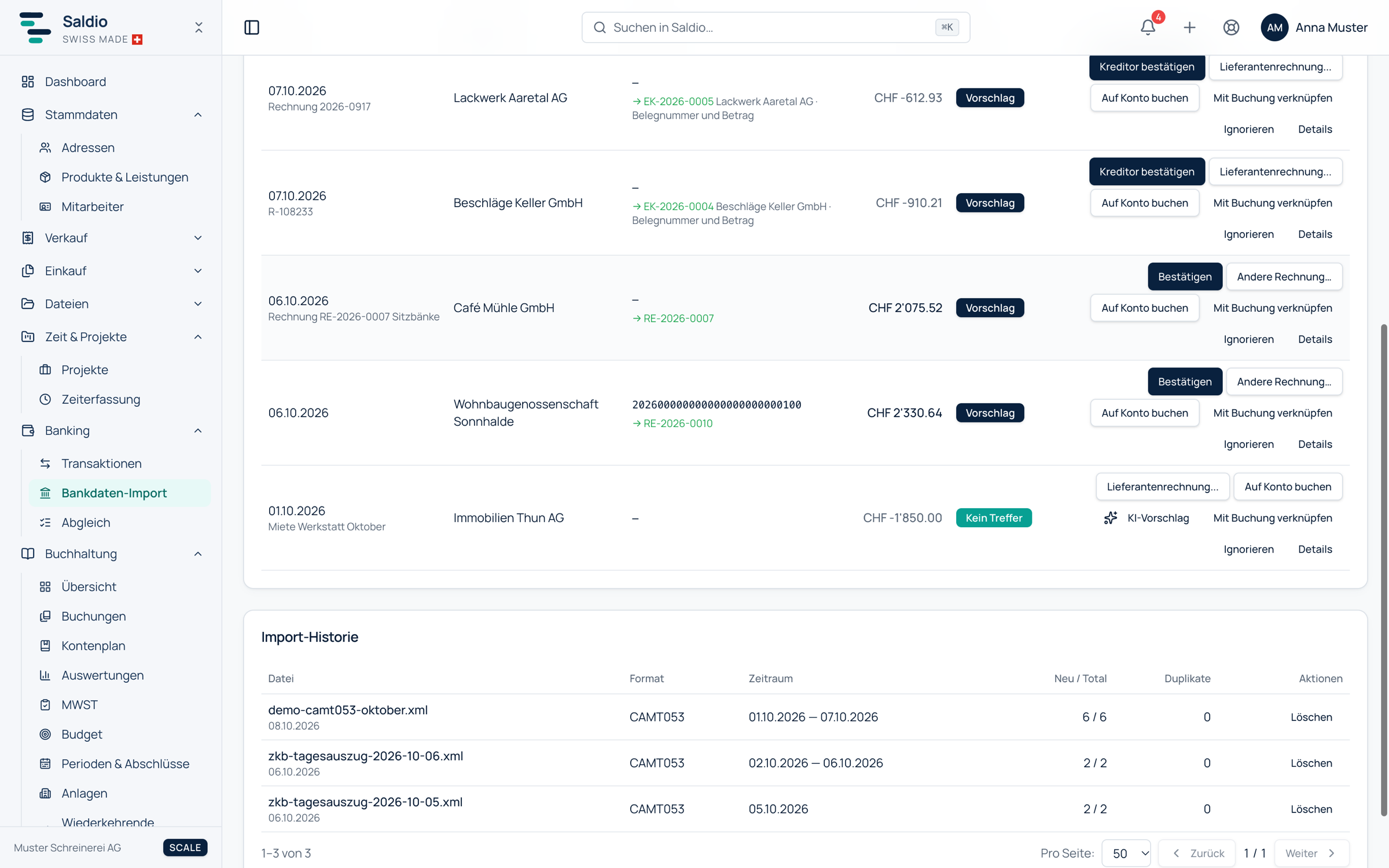The width and height of the screenshot is (1389, 868).
Task: Expand the Einkauf section
Action: click(198, 271)
